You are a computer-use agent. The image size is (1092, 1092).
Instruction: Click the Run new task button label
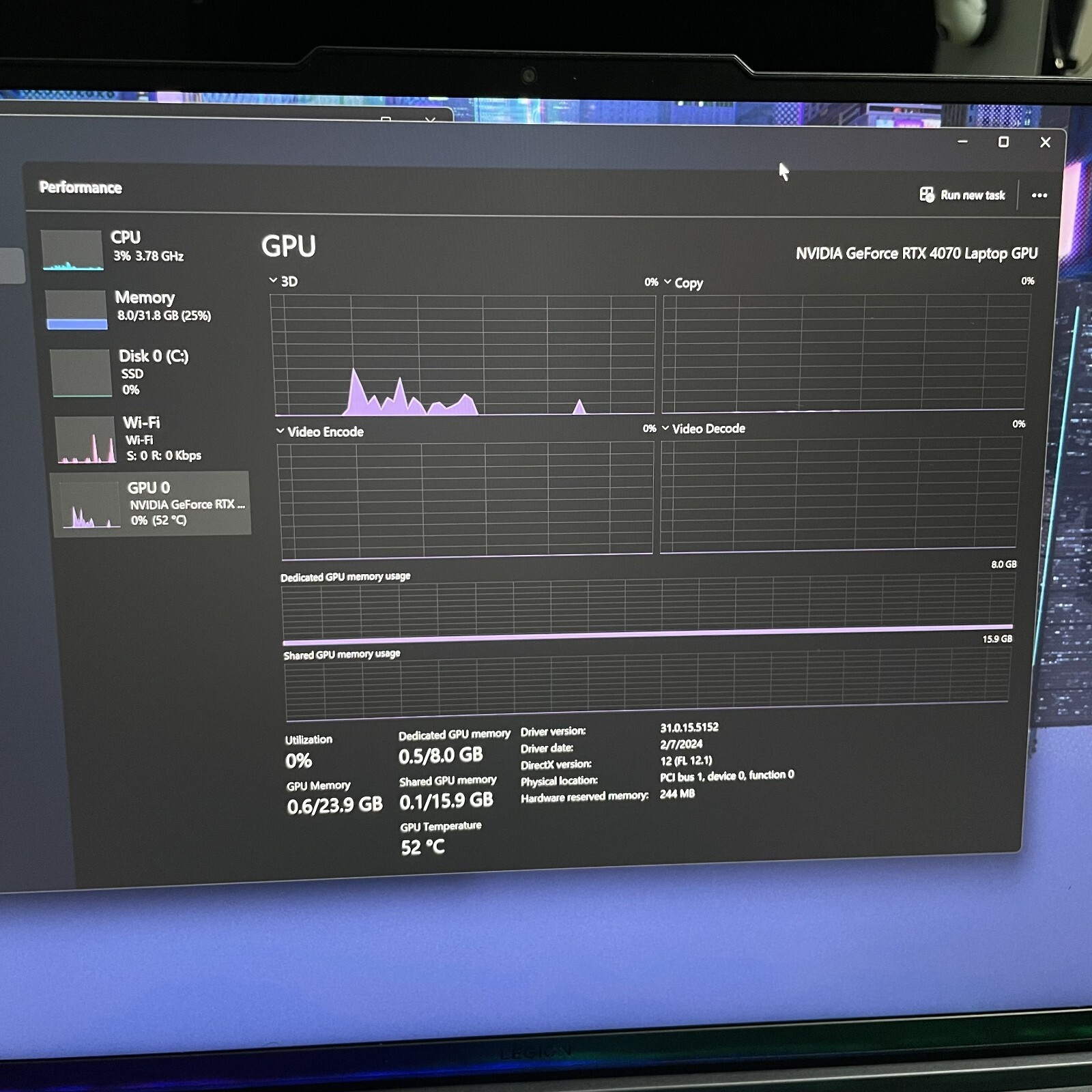[x=973, y=195]
